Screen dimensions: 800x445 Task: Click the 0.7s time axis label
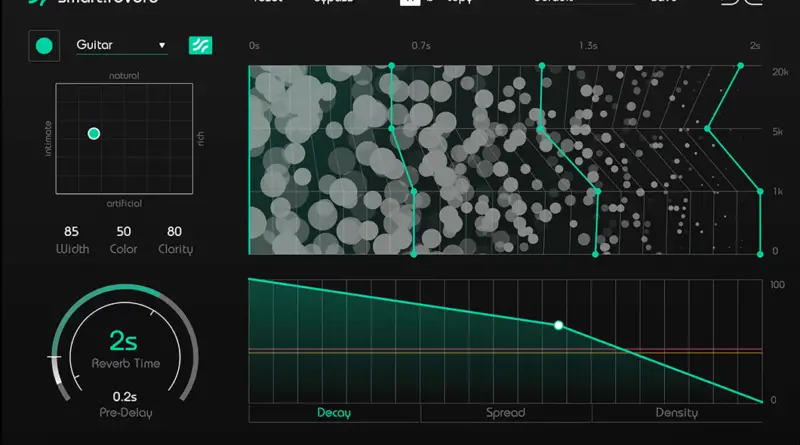pyautogui.click(x=421, y=46)
